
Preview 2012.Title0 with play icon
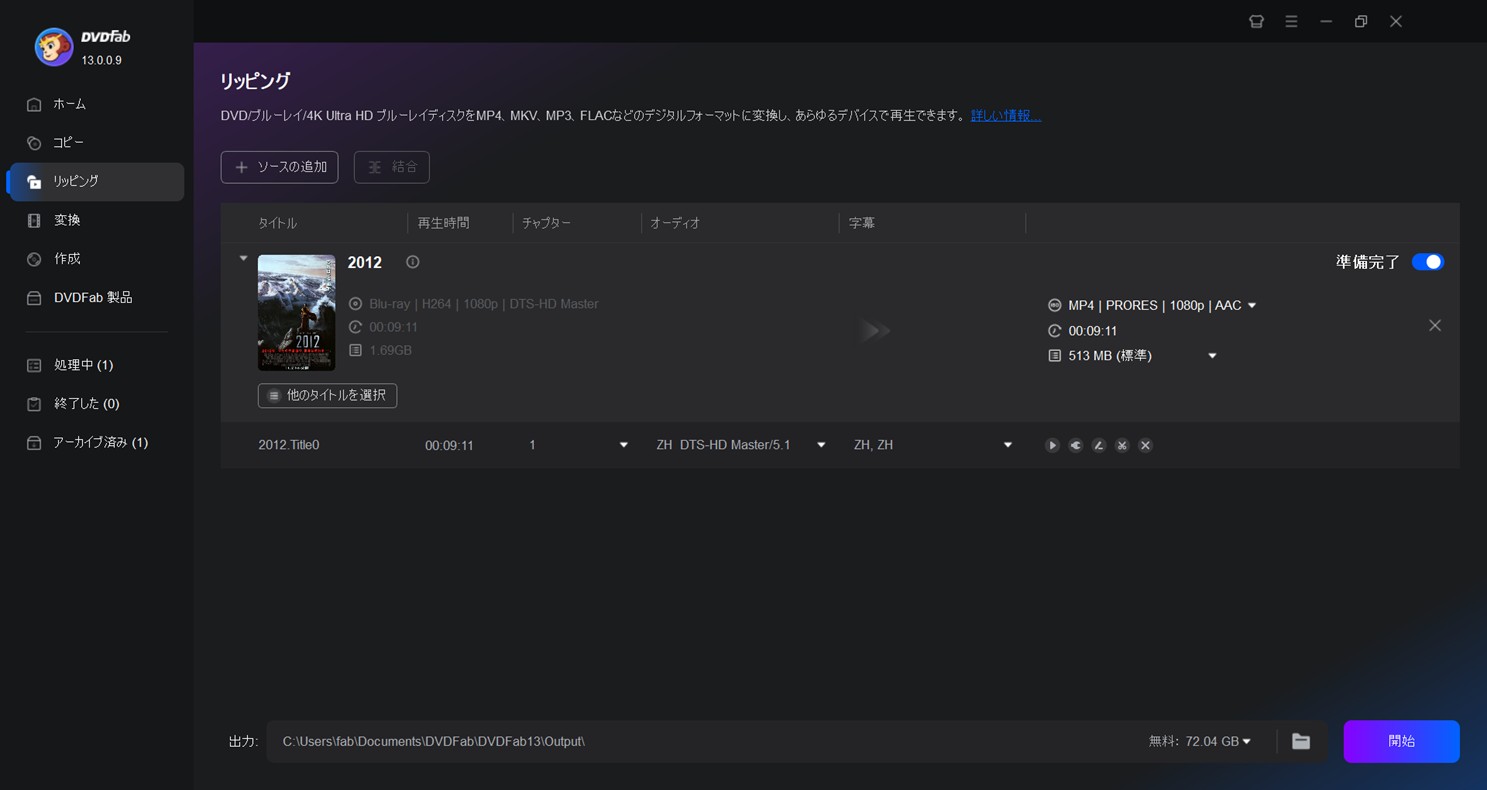coord(1052,446)
